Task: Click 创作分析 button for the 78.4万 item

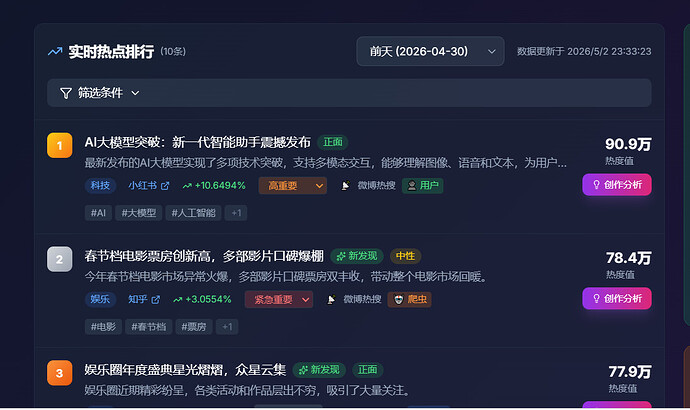Action: [617, 299]
